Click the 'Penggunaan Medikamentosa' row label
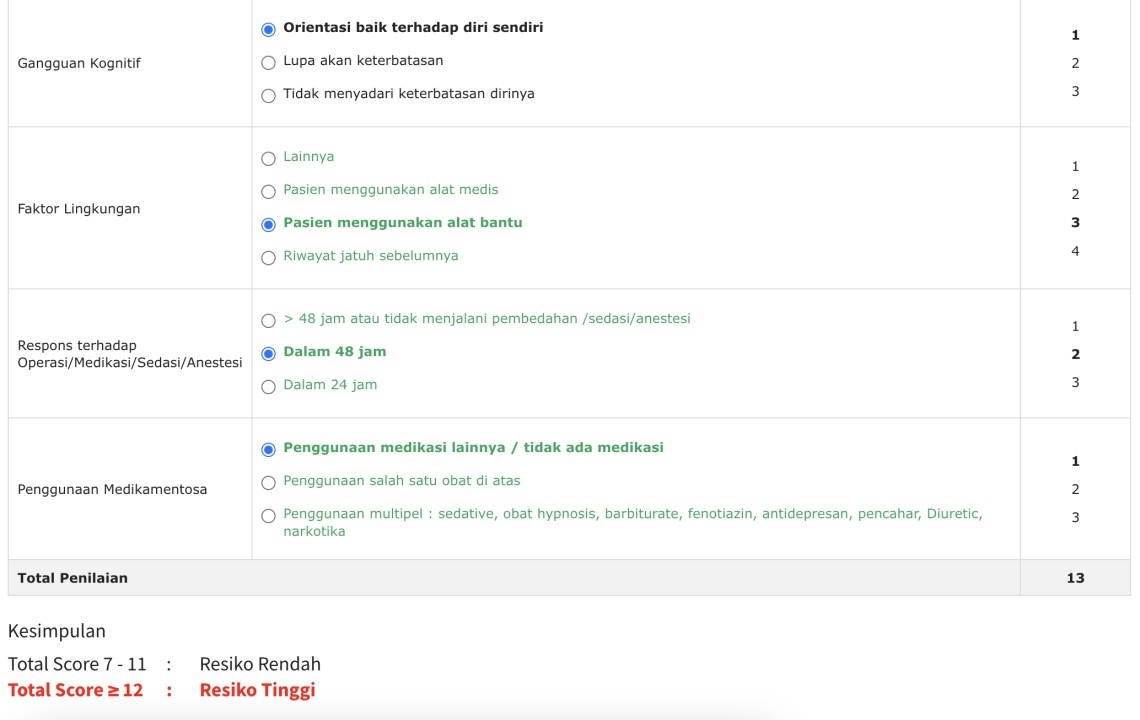This screenshot has height=720, width=1140. [x=112, y=489]
